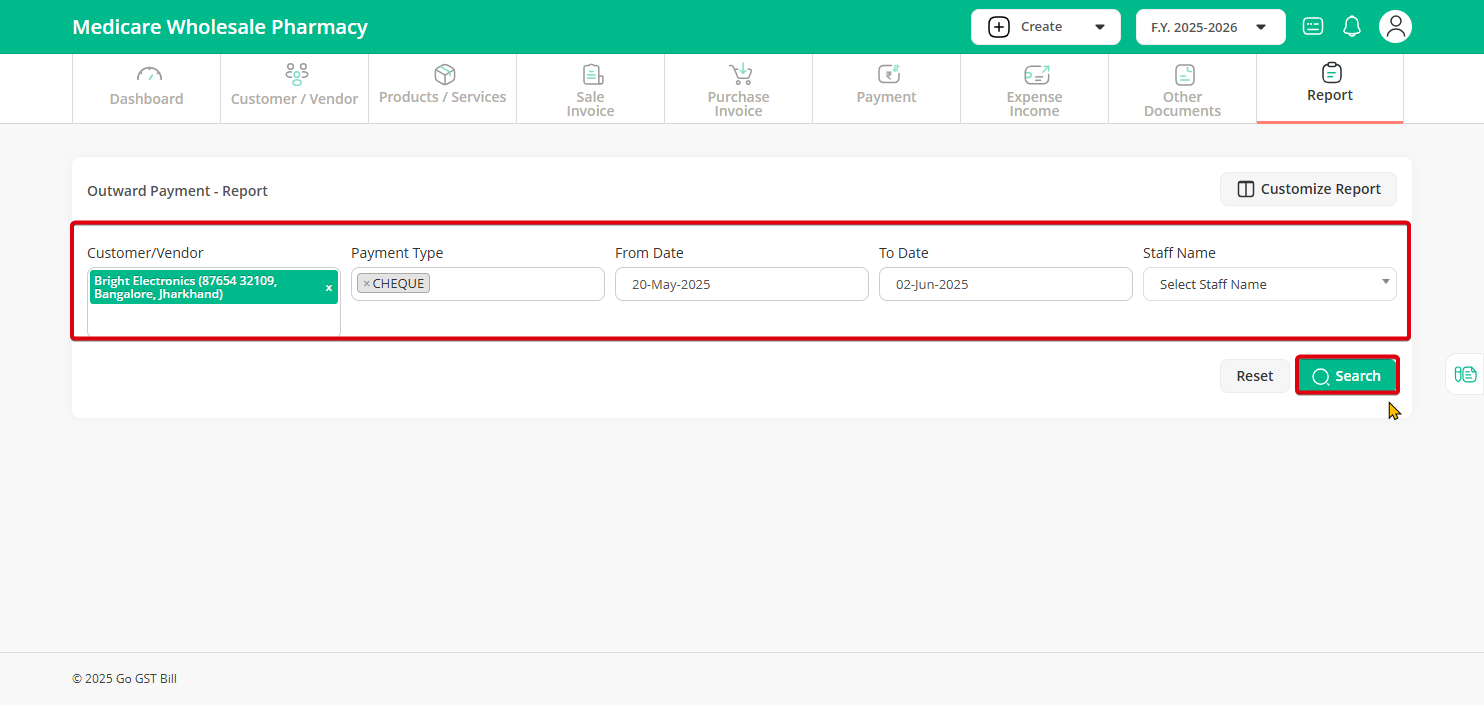Open the Purchase Invoice tab
This screenshot has height=705, width=1484.
(738, 89)
